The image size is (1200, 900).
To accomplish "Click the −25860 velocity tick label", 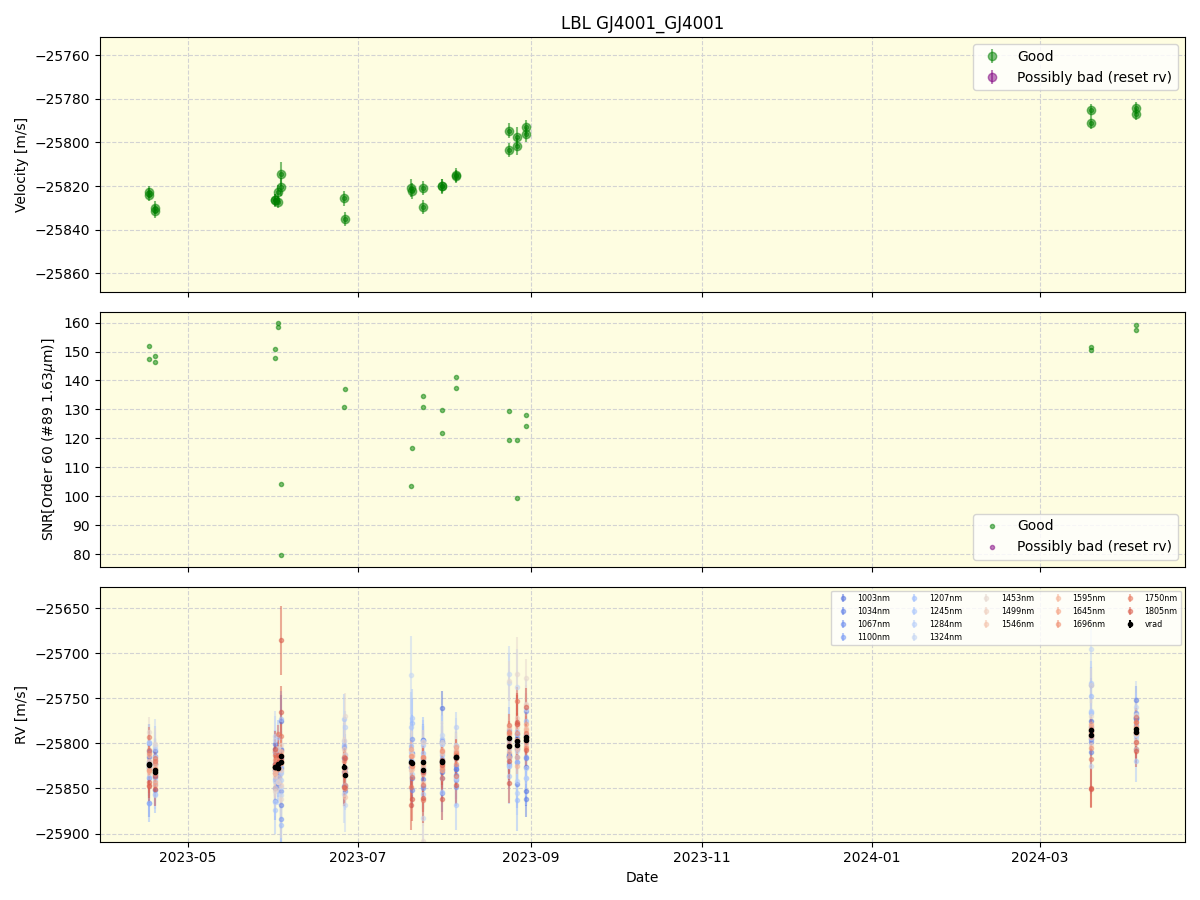I will [62, 274].
